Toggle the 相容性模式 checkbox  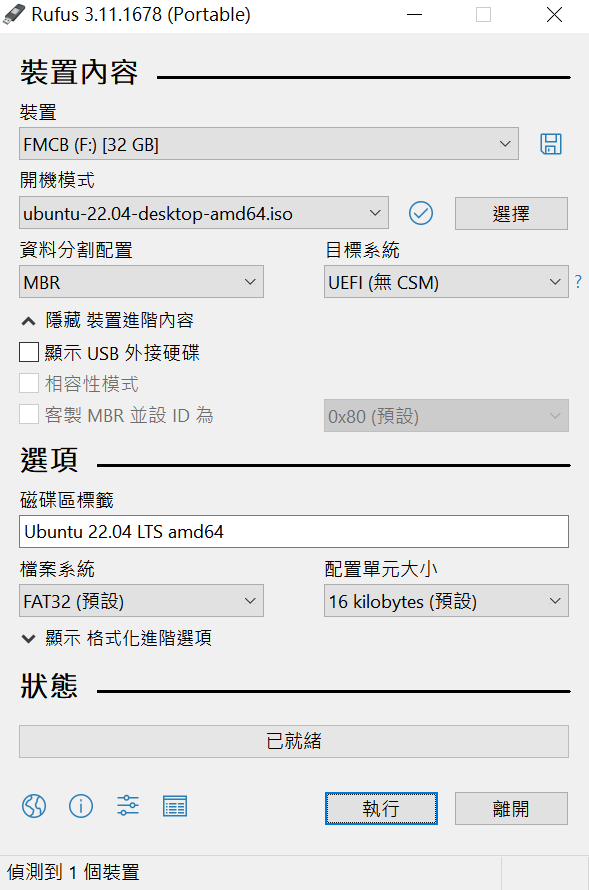(x=29, y=383)
